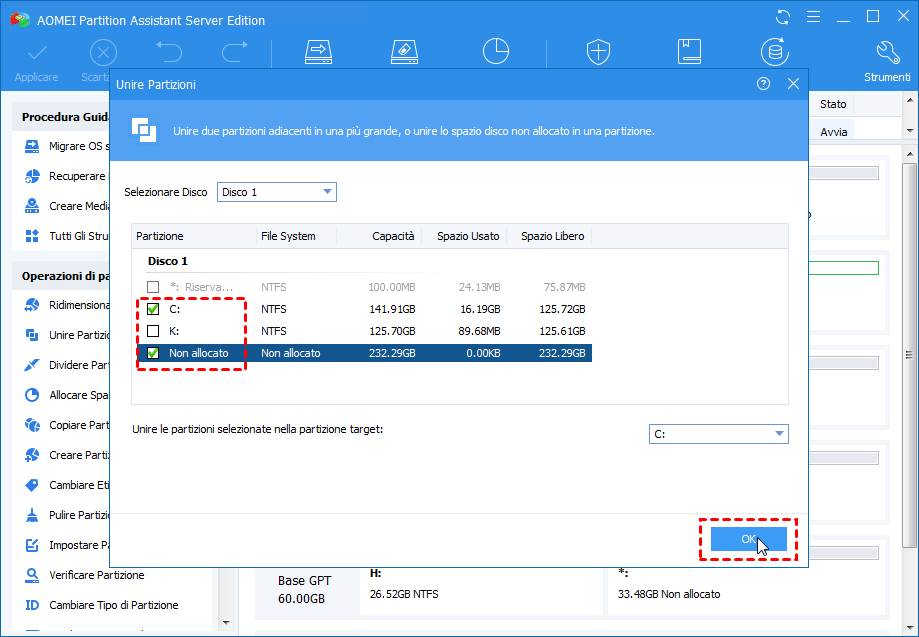Uncheck the Non allocato checkbox
Screen dimensions: 919x637
click(x=153, y=353)
